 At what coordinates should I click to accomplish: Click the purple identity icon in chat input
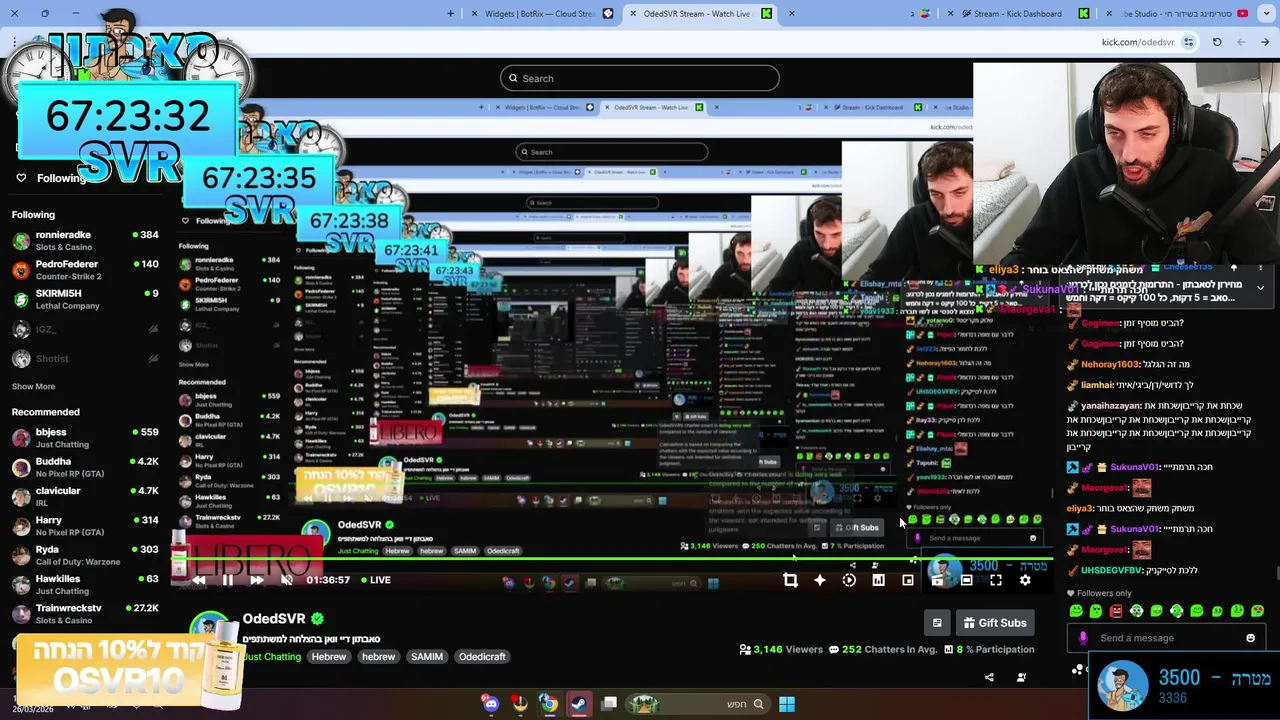1083,638
